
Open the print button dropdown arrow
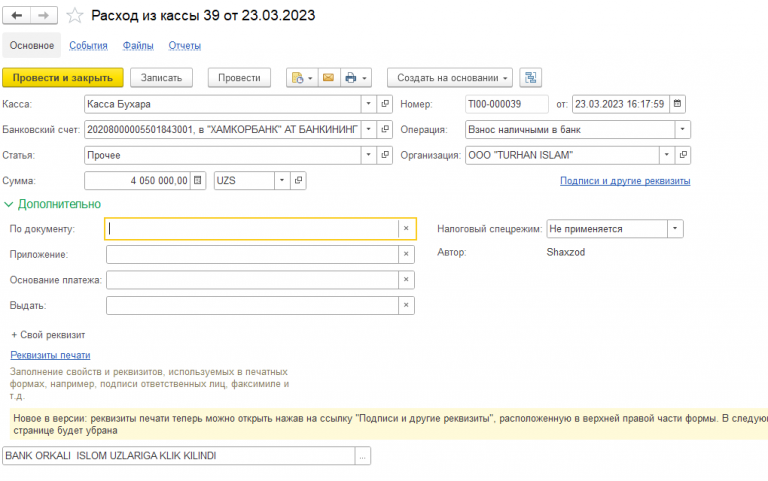(364, 78)
